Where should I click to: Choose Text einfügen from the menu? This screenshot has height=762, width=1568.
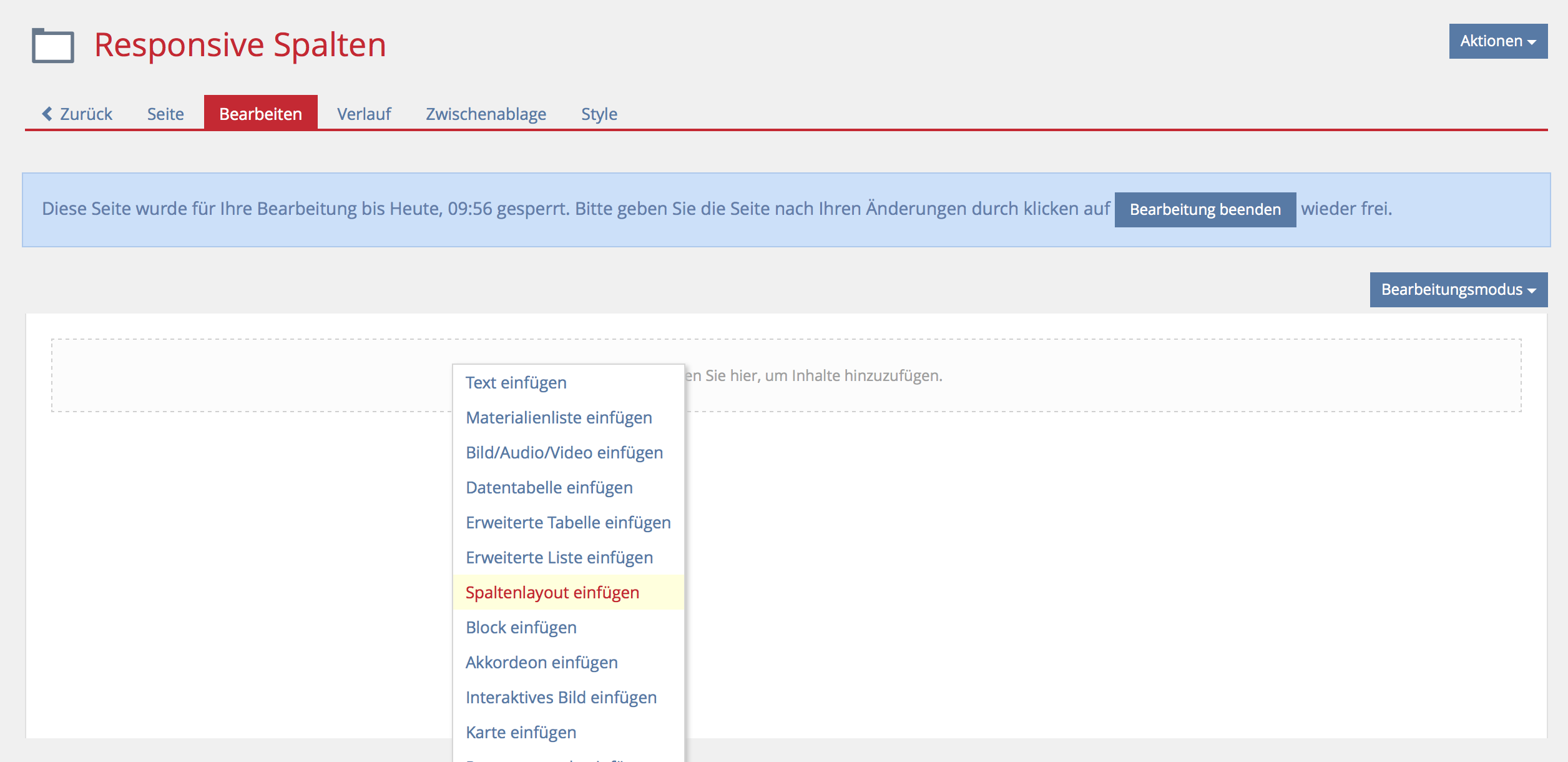(516, 382)
